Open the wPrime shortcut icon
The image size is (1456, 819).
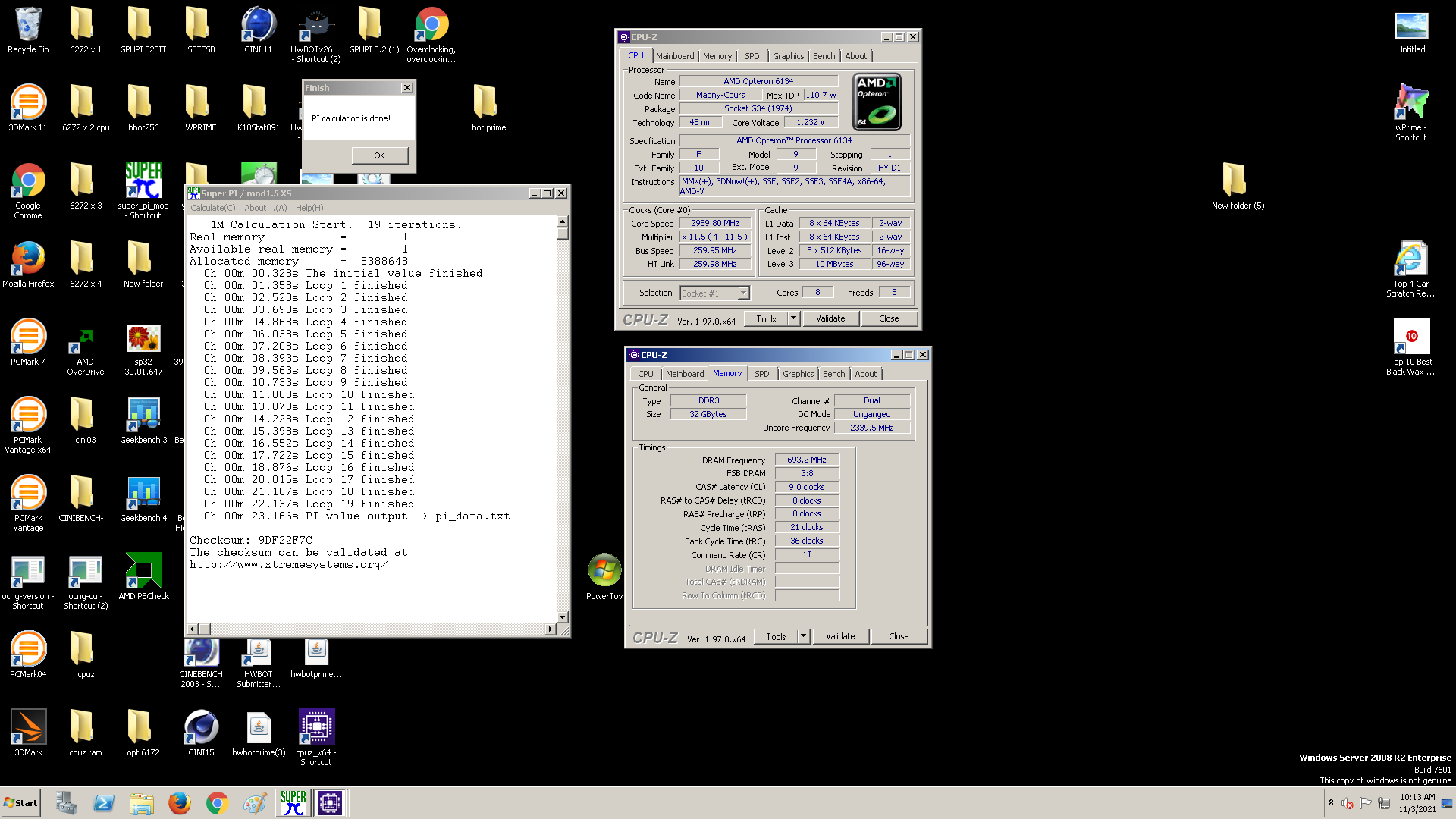pos(1410,112)
